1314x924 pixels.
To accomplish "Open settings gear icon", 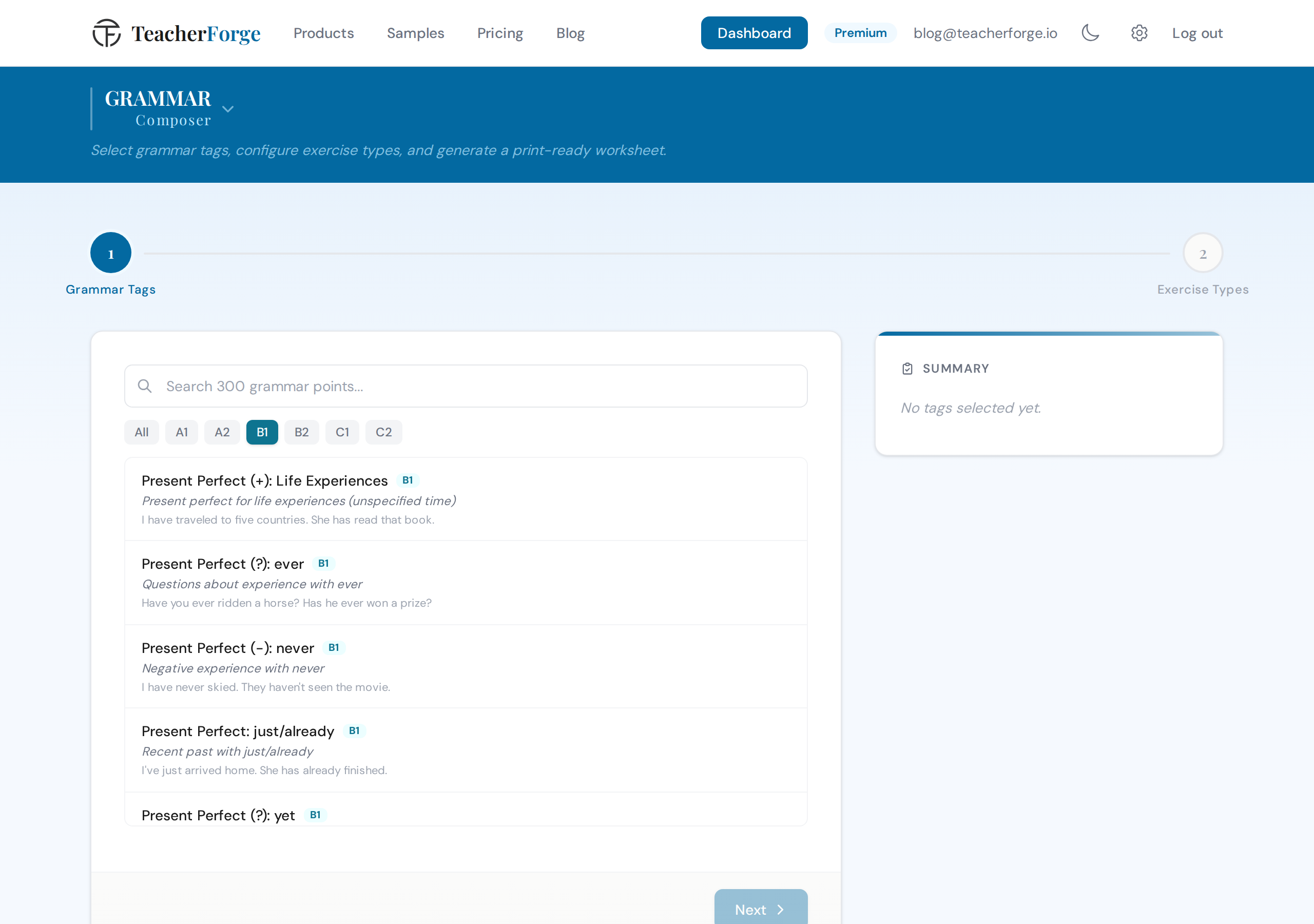I will 1139,33.
